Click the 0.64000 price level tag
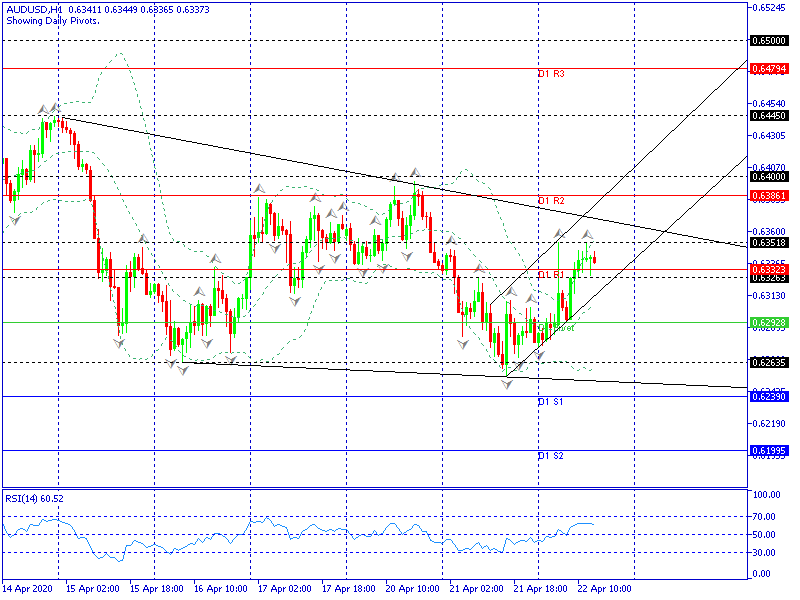This screenshot has width=800, height=600. (767, 176)
